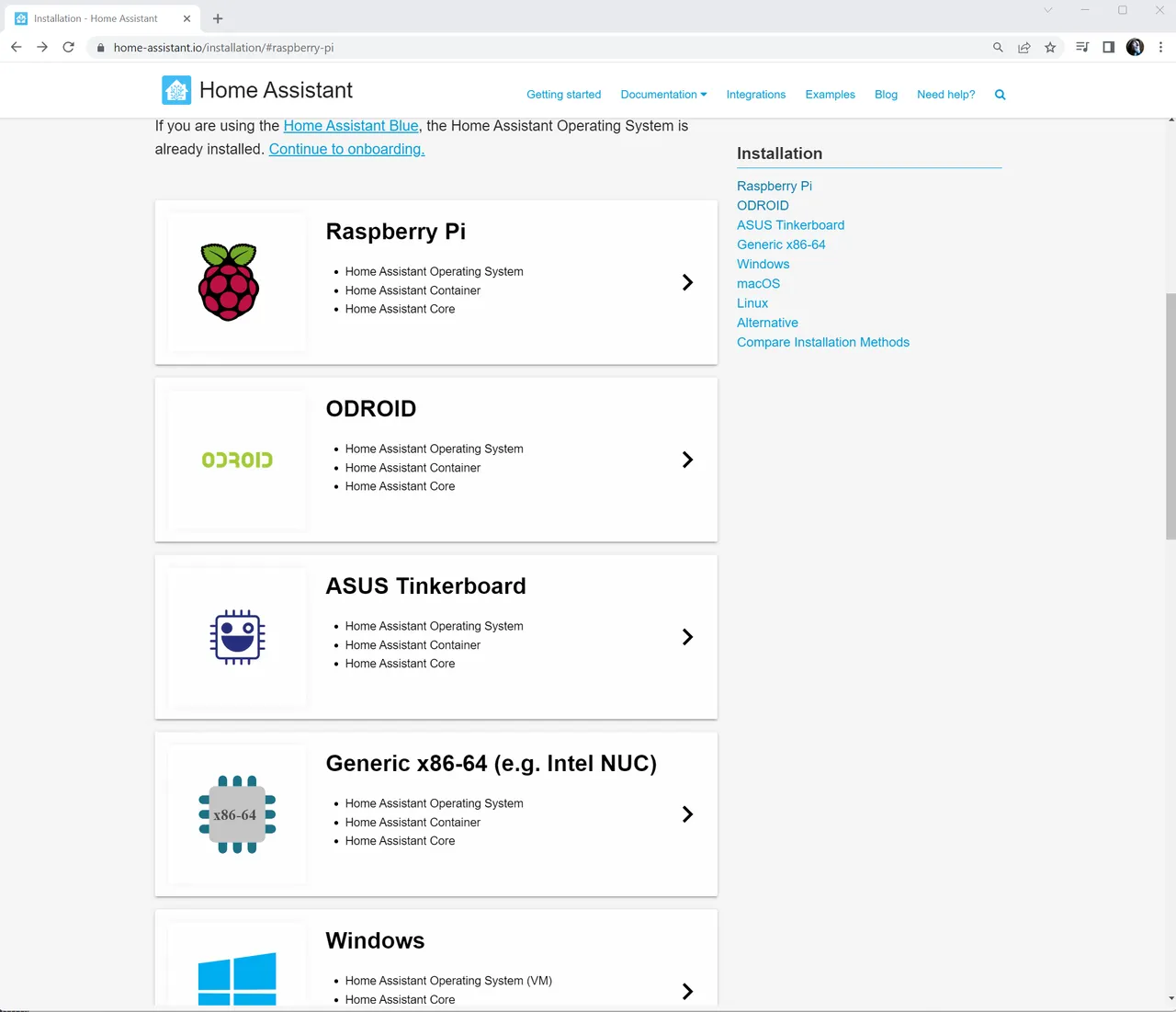Click 'Home Assistant Operating System (VM)' text
Image resolution: width=1176 pixels, height=1012 pixels.
[448, 981]
